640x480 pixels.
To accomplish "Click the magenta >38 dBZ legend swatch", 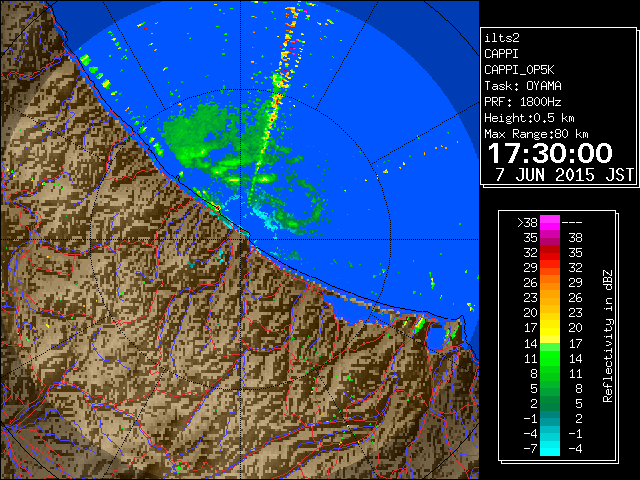I will tap(550, 223).
